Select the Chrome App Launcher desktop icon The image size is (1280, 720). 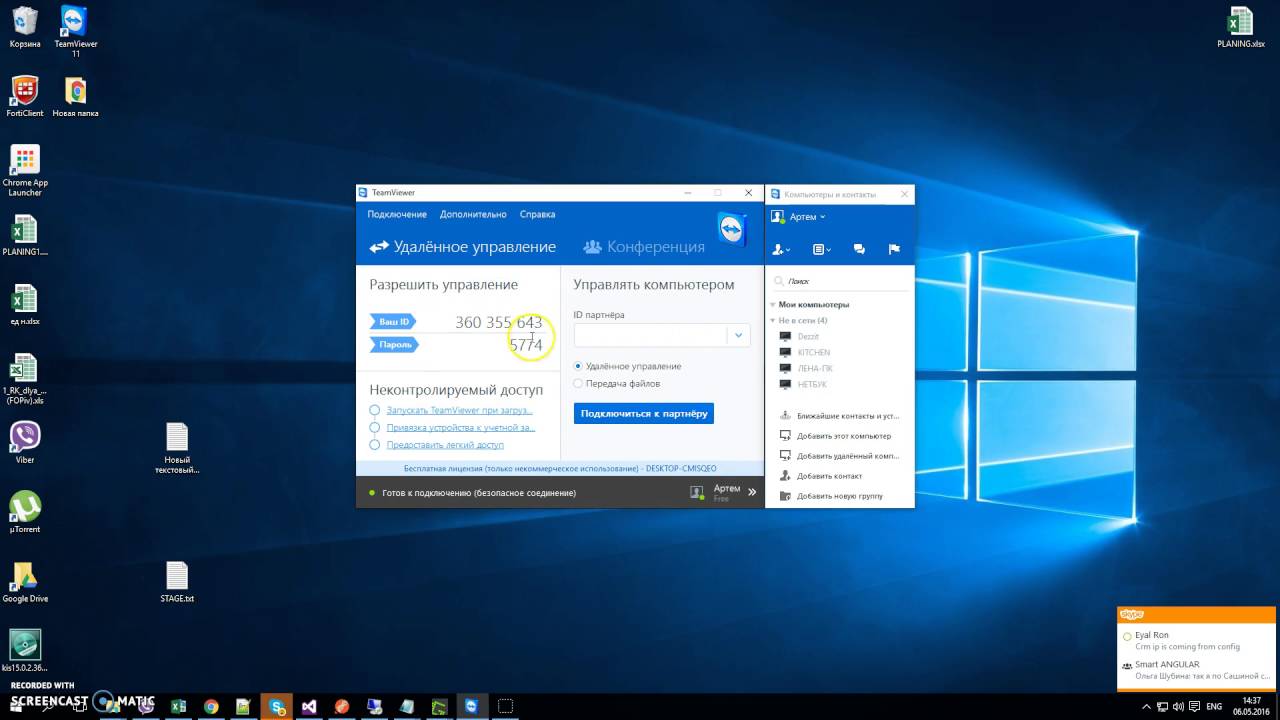25,170
